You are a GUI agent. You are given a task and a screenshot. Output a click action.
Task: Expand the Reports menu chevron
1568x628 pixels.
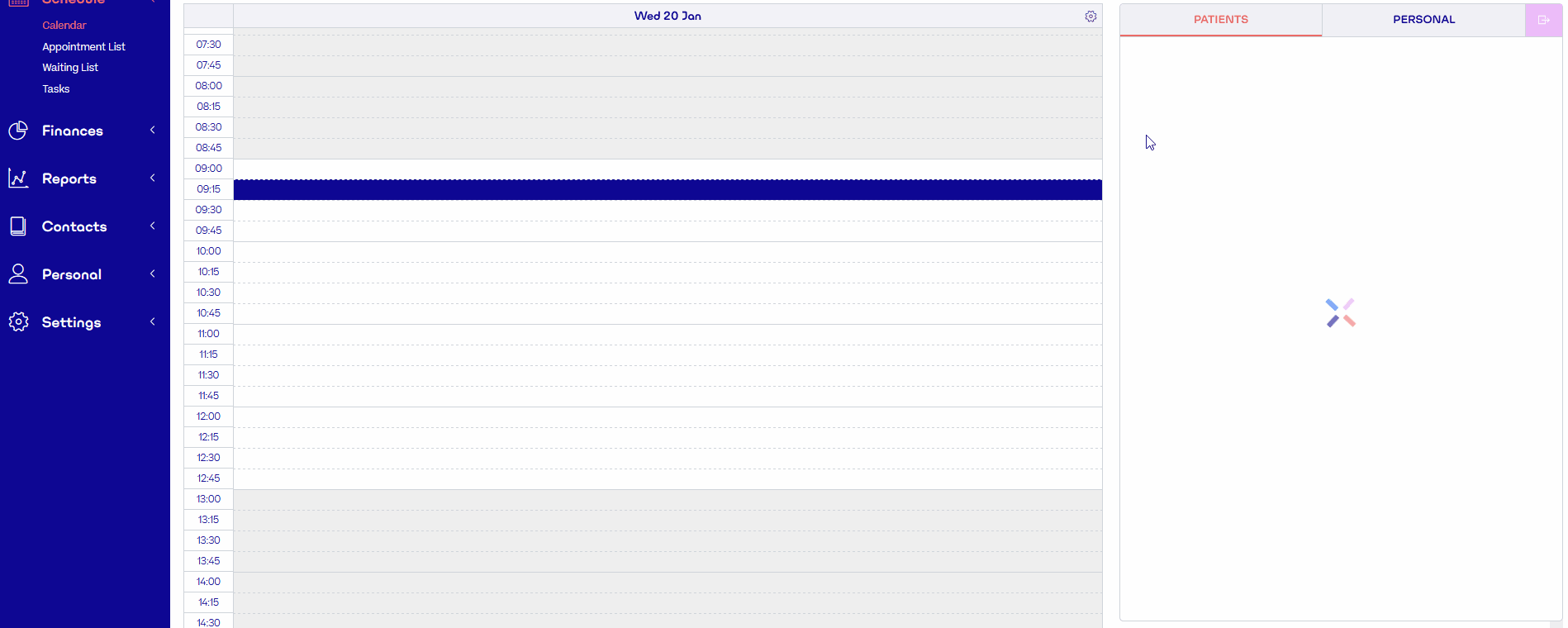[153, 178]
